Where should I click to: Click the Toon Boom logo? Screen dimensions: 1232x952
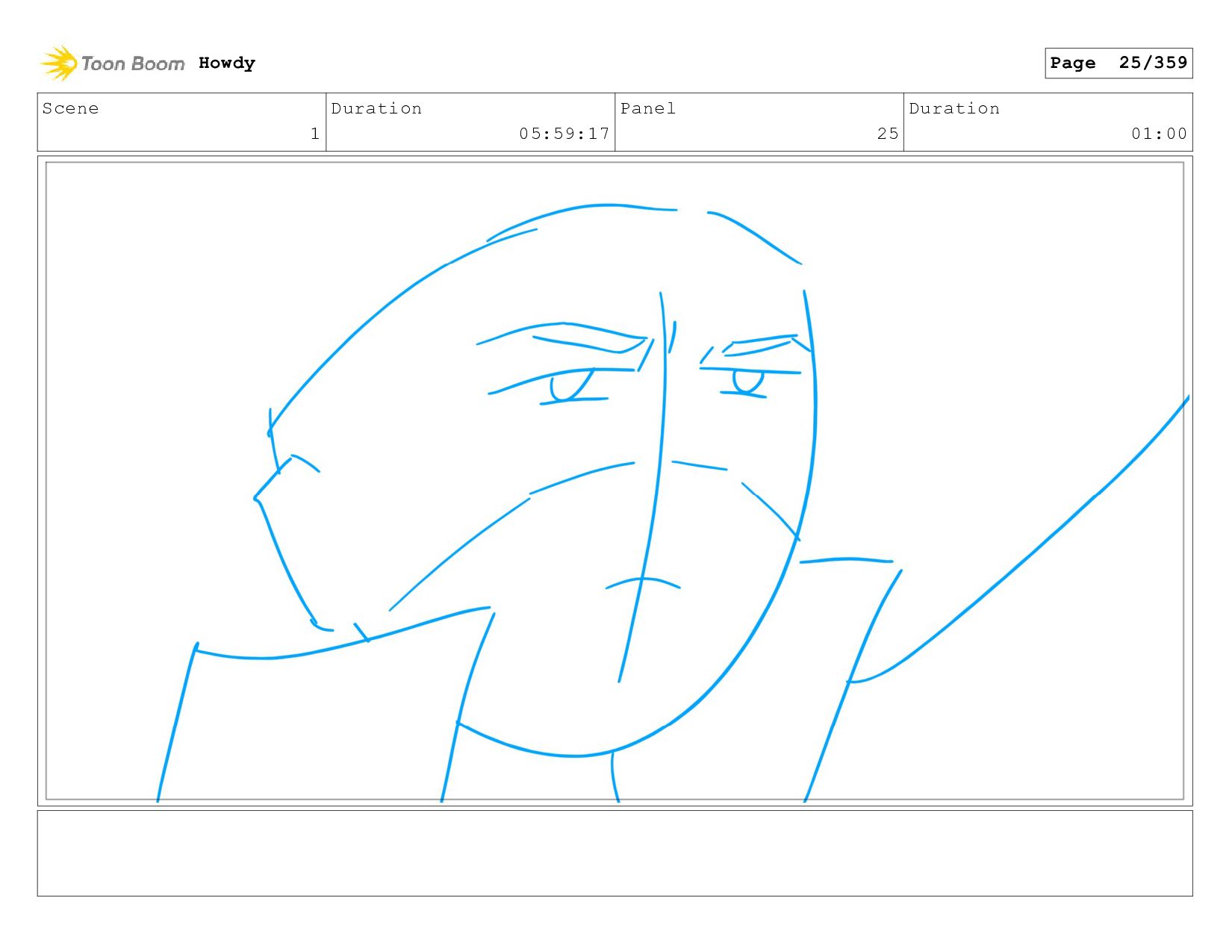[x=112, y=63]
